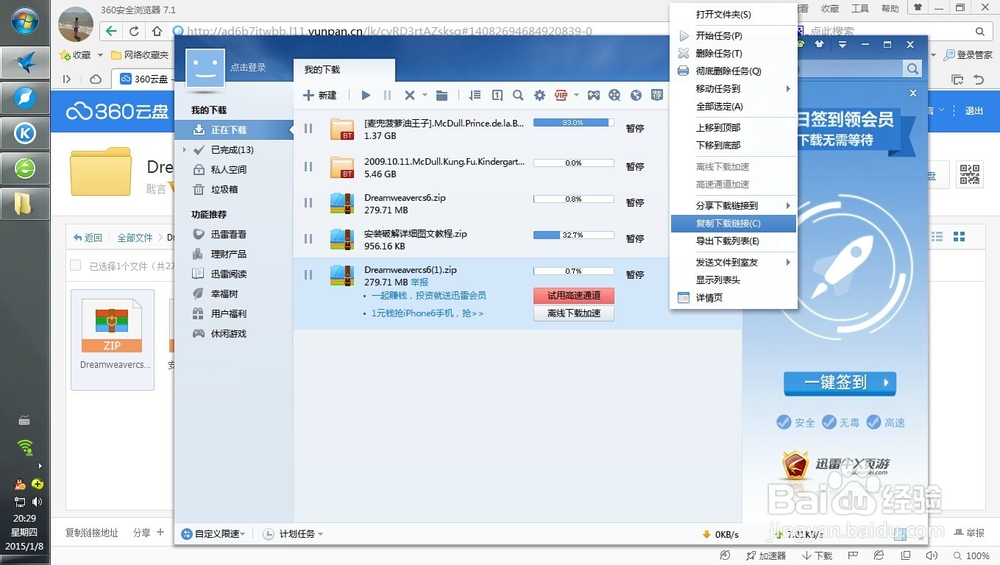Check the 已选择1个文件 checkbox in browser
Screen dimensions: 1000x565
point(75,266)
